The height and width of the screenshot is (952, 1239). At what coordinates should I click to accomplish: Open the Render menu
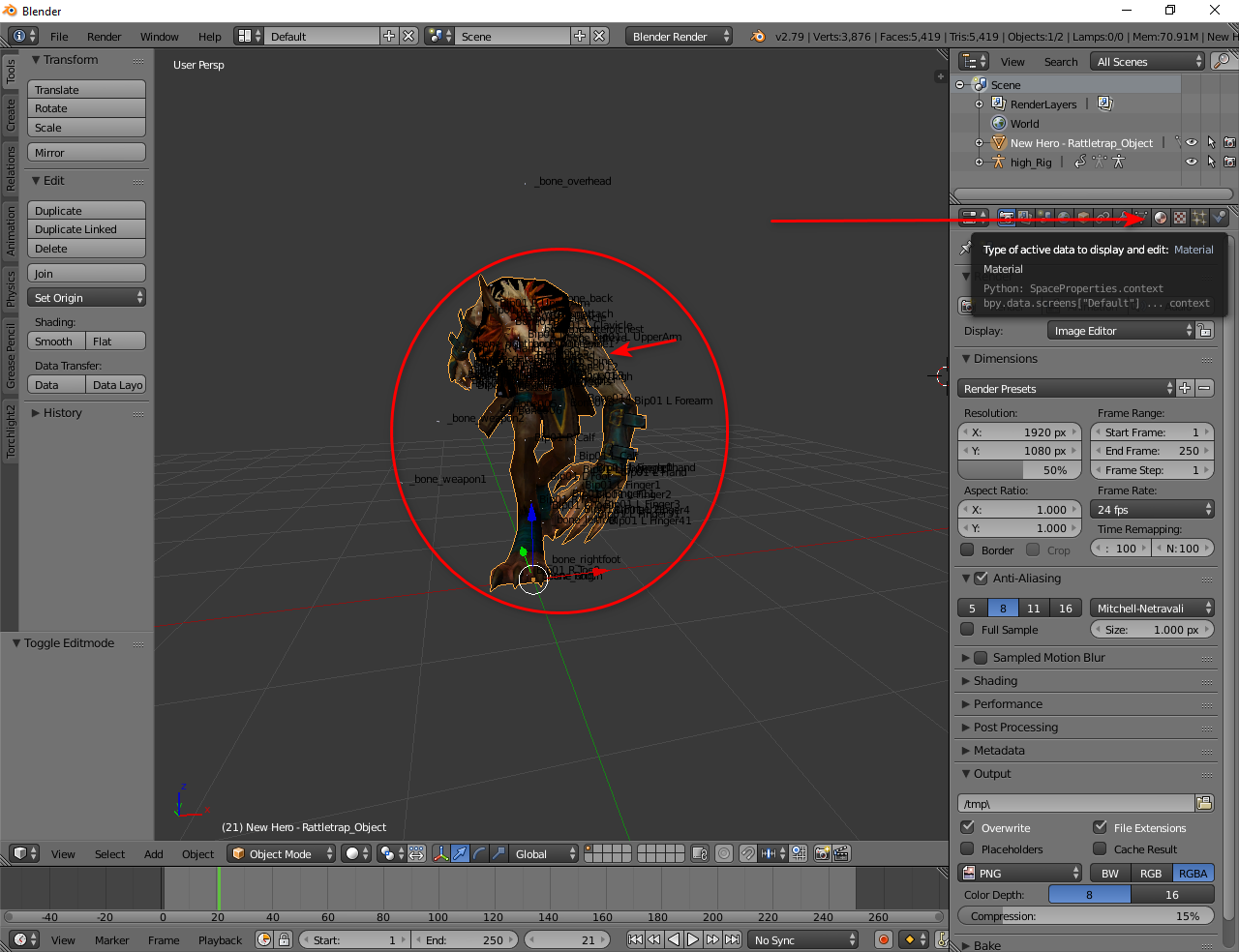[x=104, y=37]
